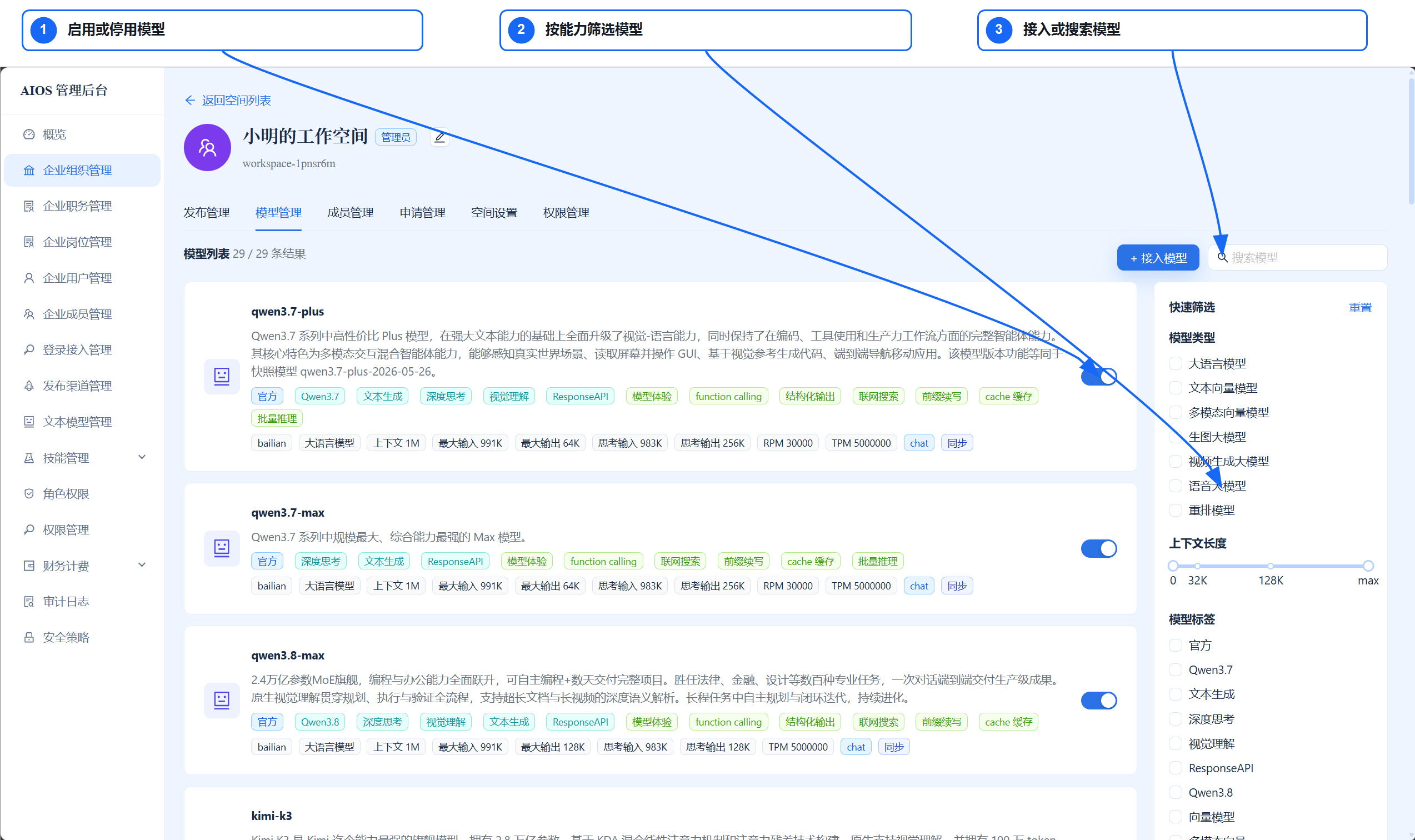
Task: Expand the 技能管理 sidebar submenu chevron
Action: click(142, 457)
